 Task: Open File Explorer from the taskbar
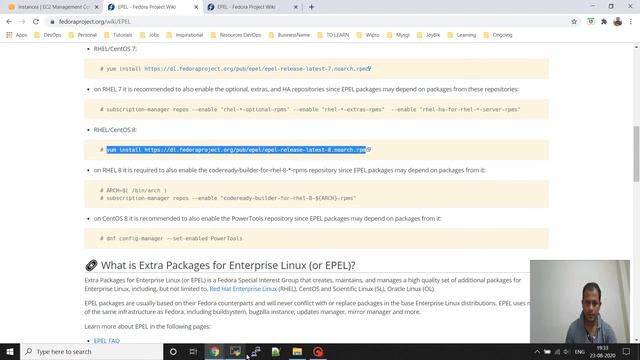coord(297,351)
